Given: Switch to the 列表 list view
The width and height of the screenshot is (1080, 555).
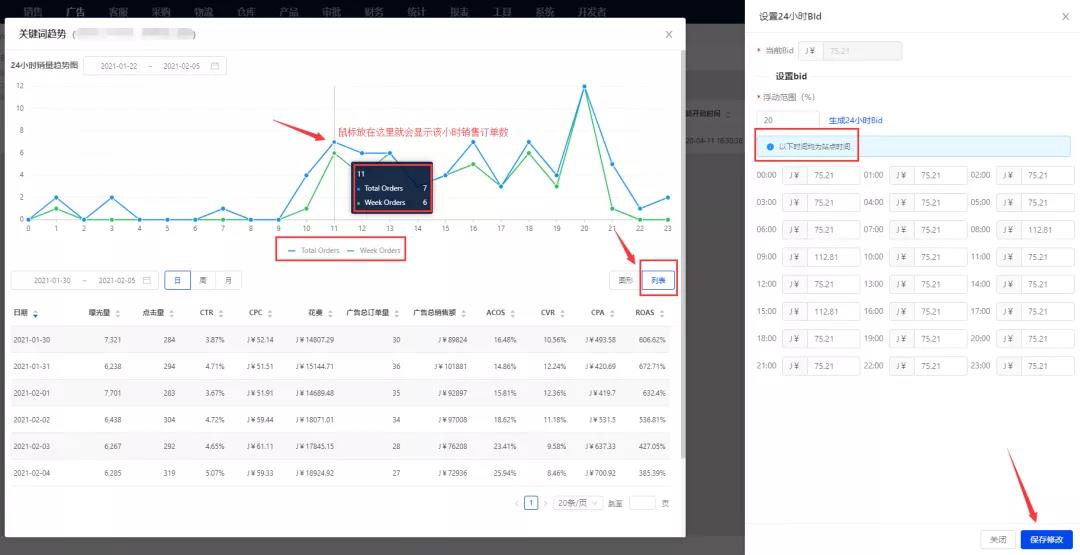Looking at the screenshot, I should tap(659, 281).
